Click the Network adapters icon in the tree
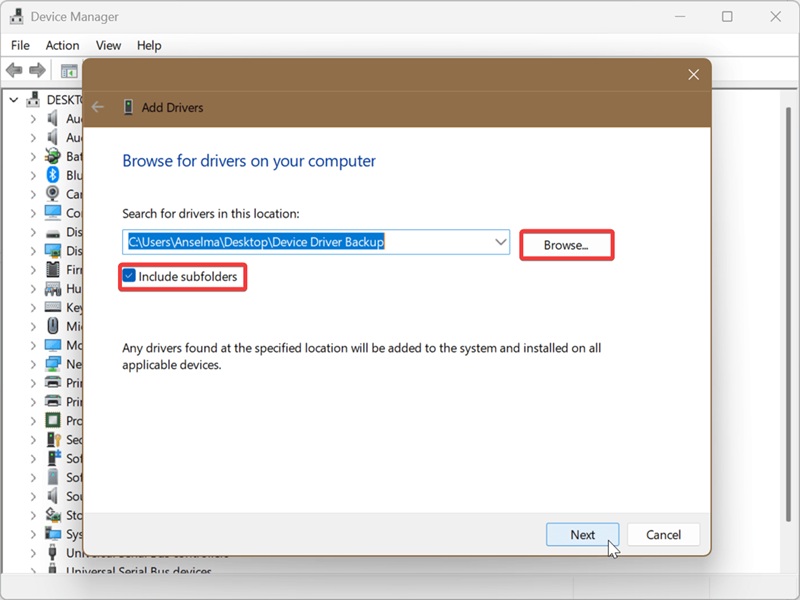 pyautogui.click(x=53, y=364)
